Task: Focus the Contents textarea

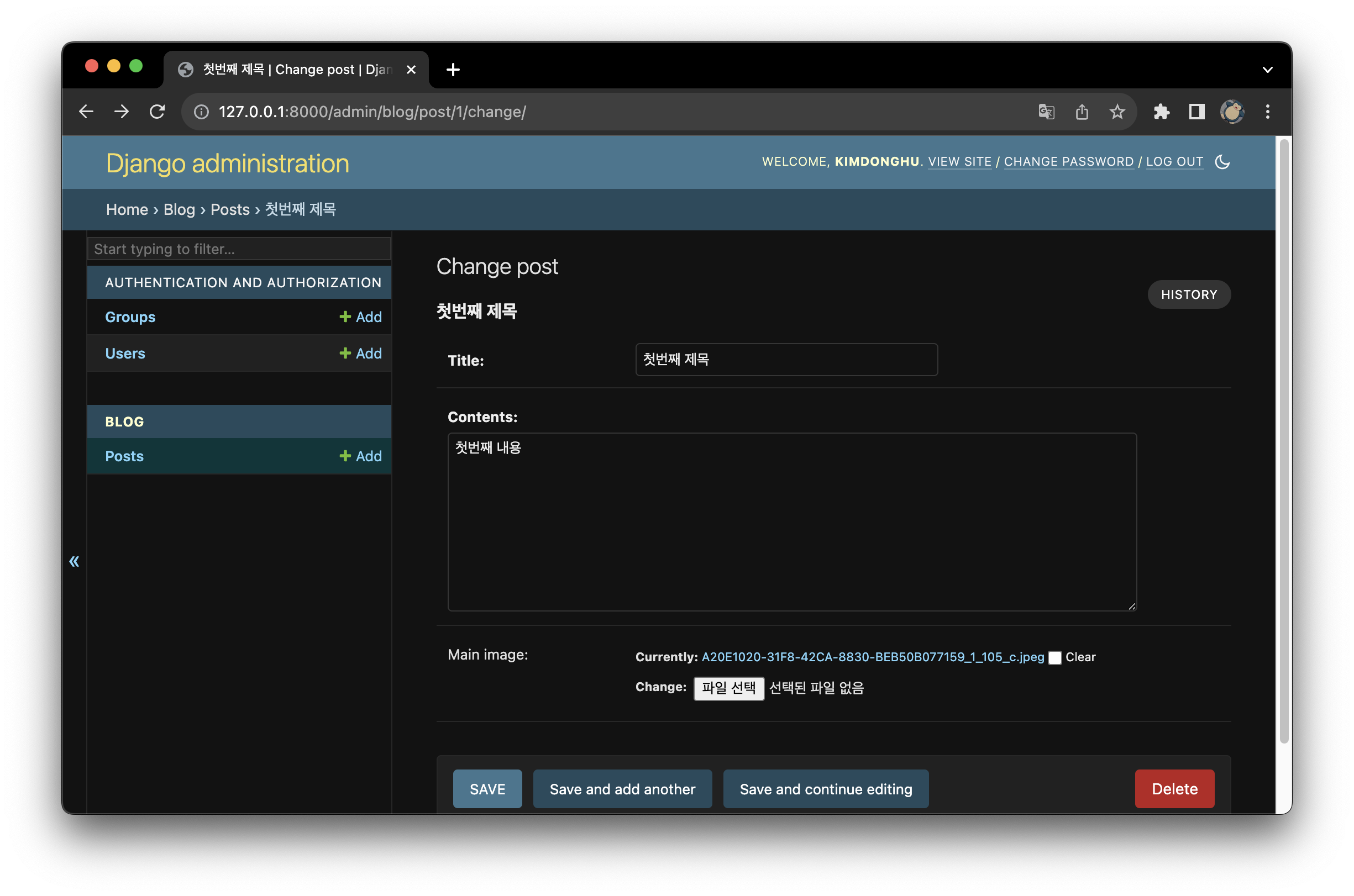Action: [x=791, y=521]
